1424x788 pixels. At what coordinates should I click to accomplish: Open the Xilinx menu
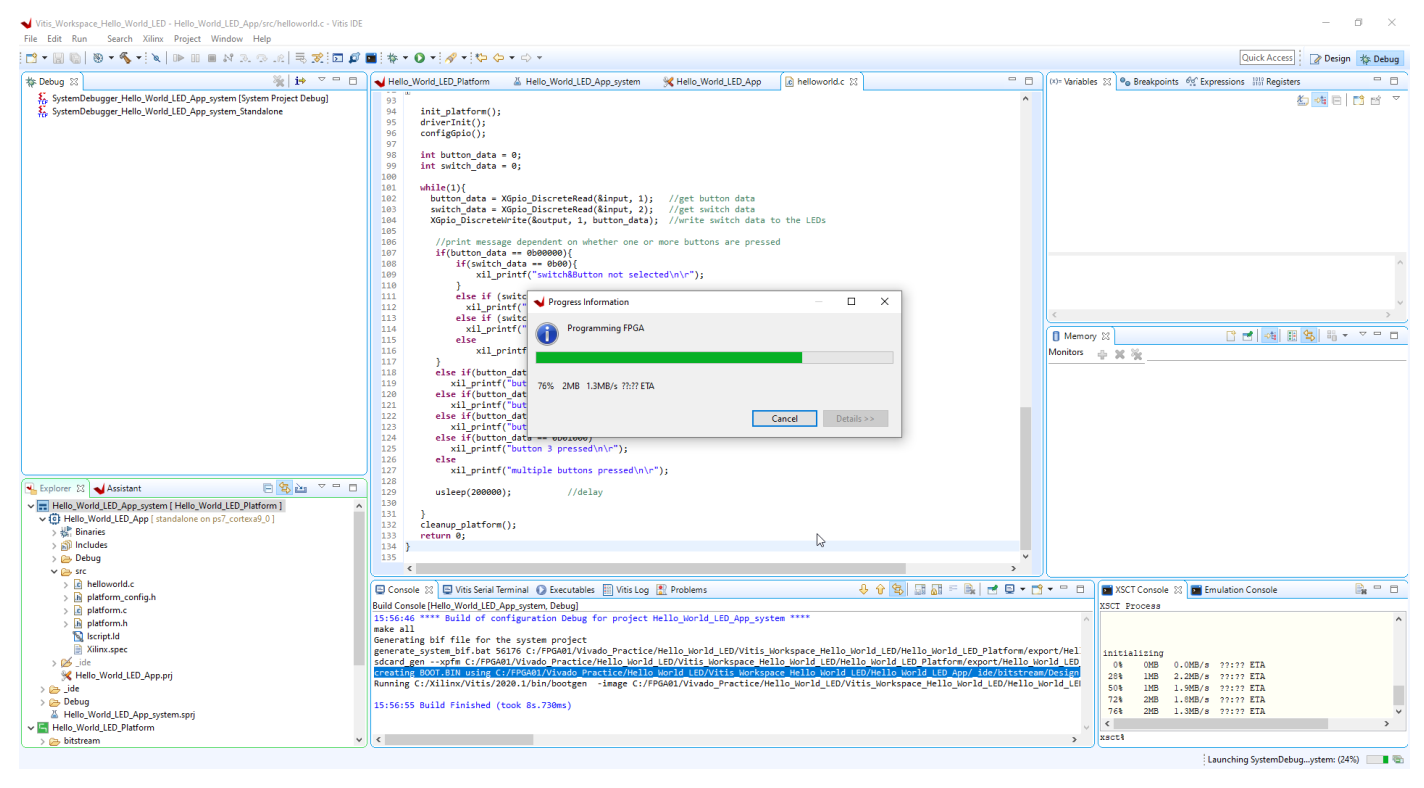(153, 39)
